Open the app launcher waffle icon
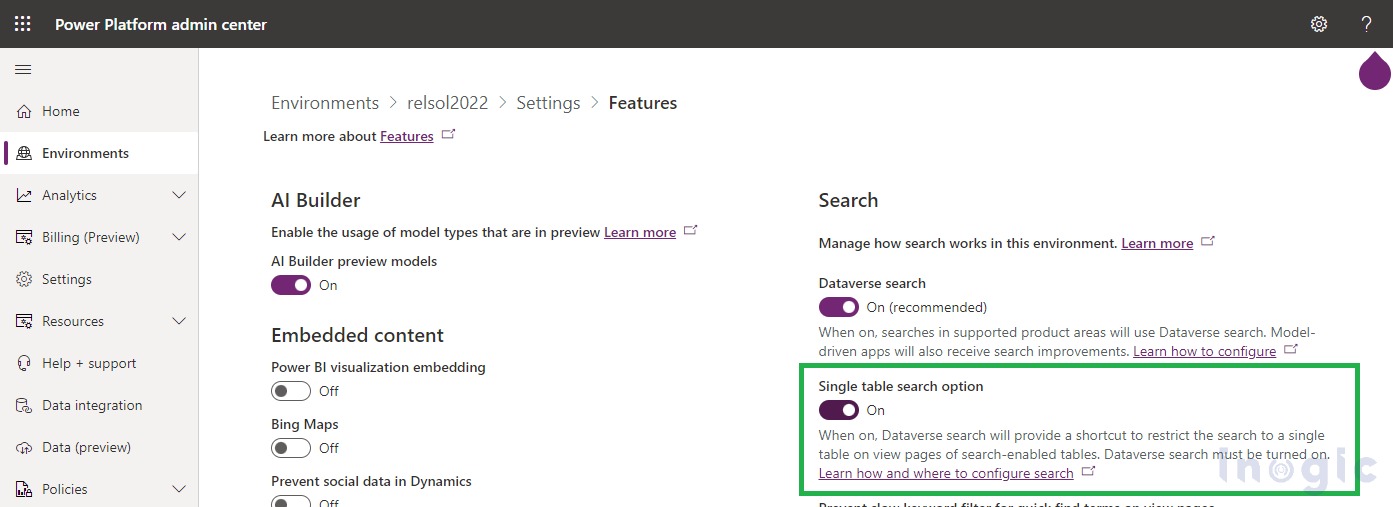The height and width of the screenshot is (507, 1393). click(22, 24)
